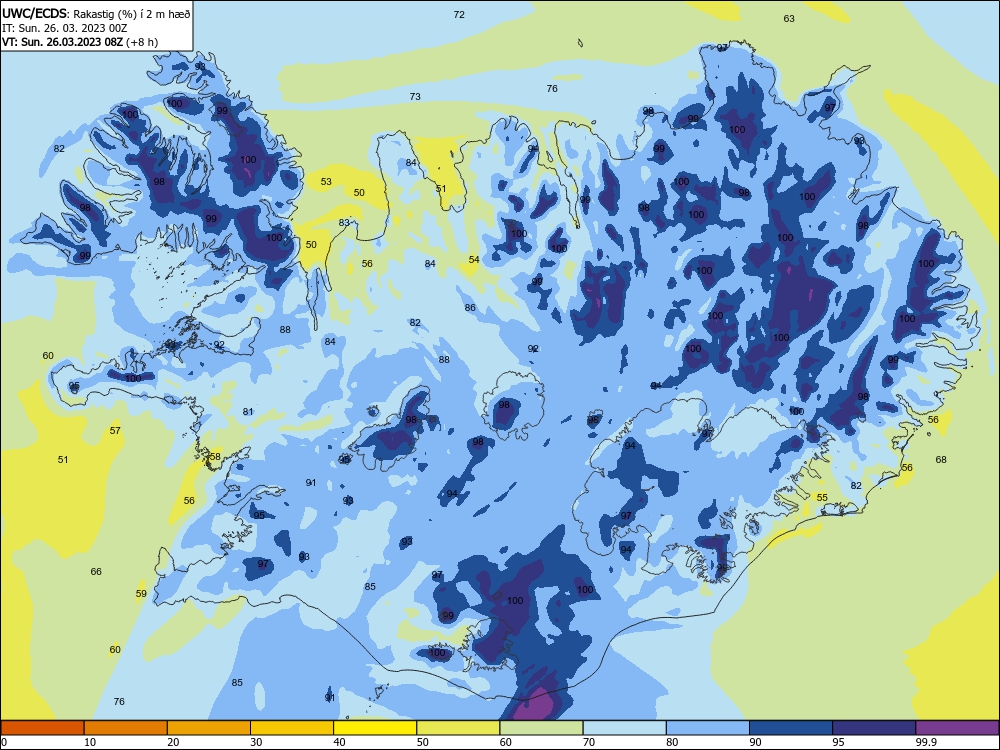
Task: Click the map value 58 near the coast
Action: click(x=215, y=457)
